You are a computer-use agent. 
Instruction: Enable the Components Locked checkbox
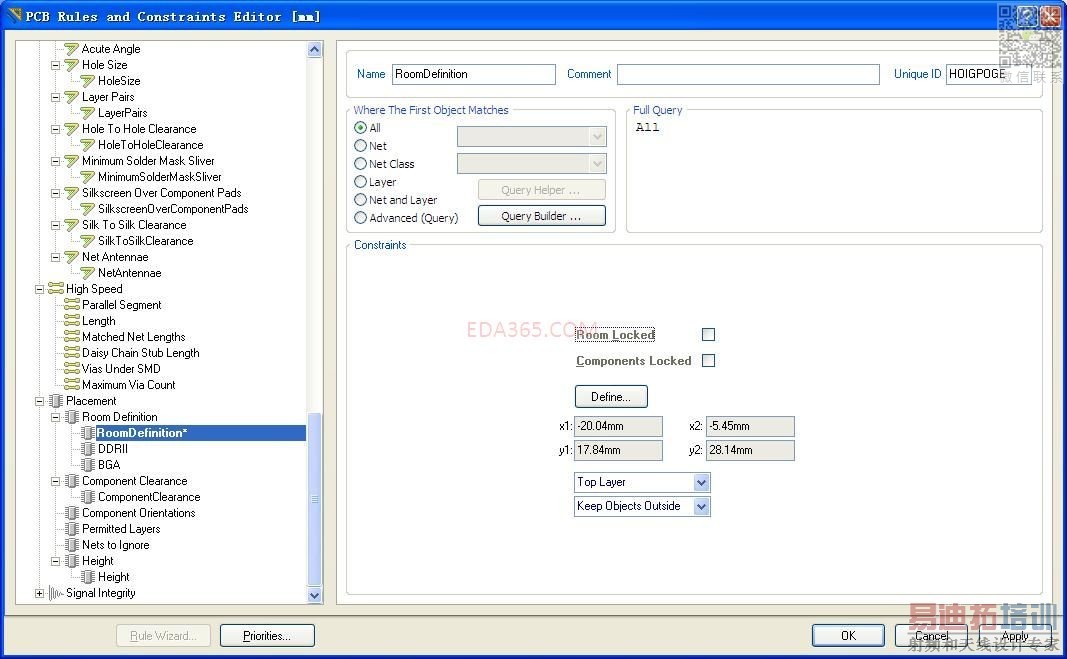(x=708, y=360)
